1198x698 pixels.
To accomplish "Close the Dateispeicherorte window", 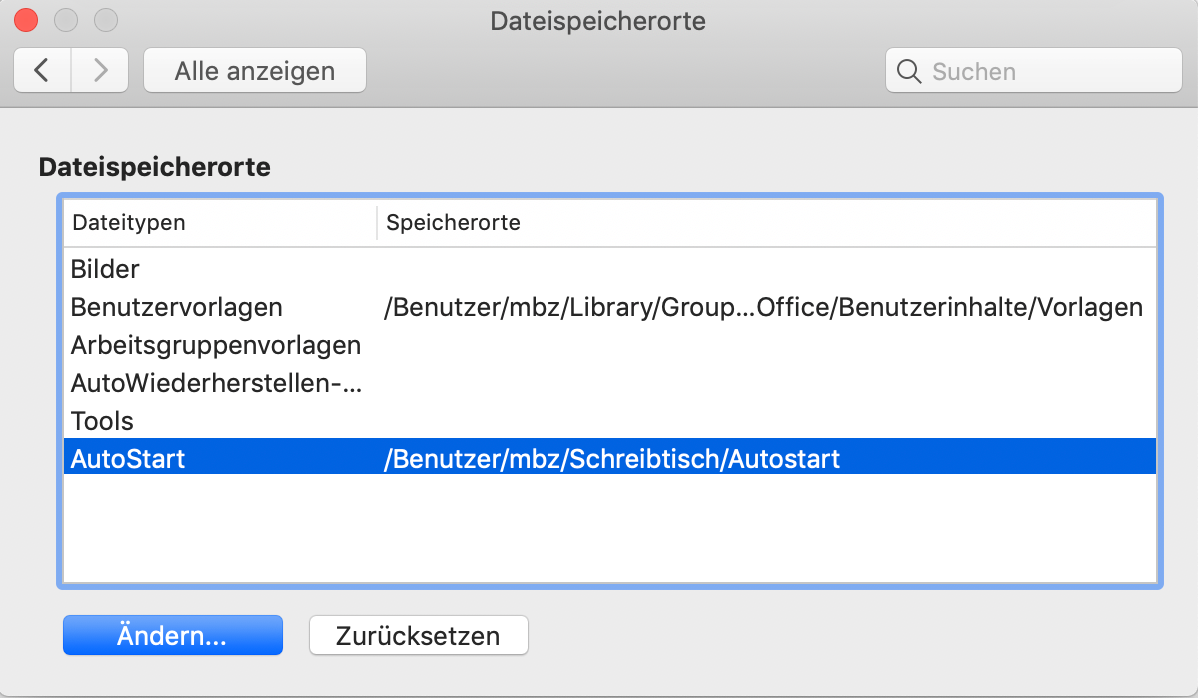I will point(26,21).
